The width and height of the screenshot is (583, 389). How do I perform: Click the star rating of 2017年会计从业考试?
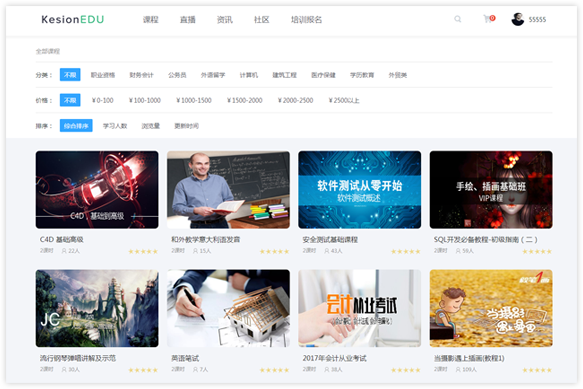pos(406,370)
